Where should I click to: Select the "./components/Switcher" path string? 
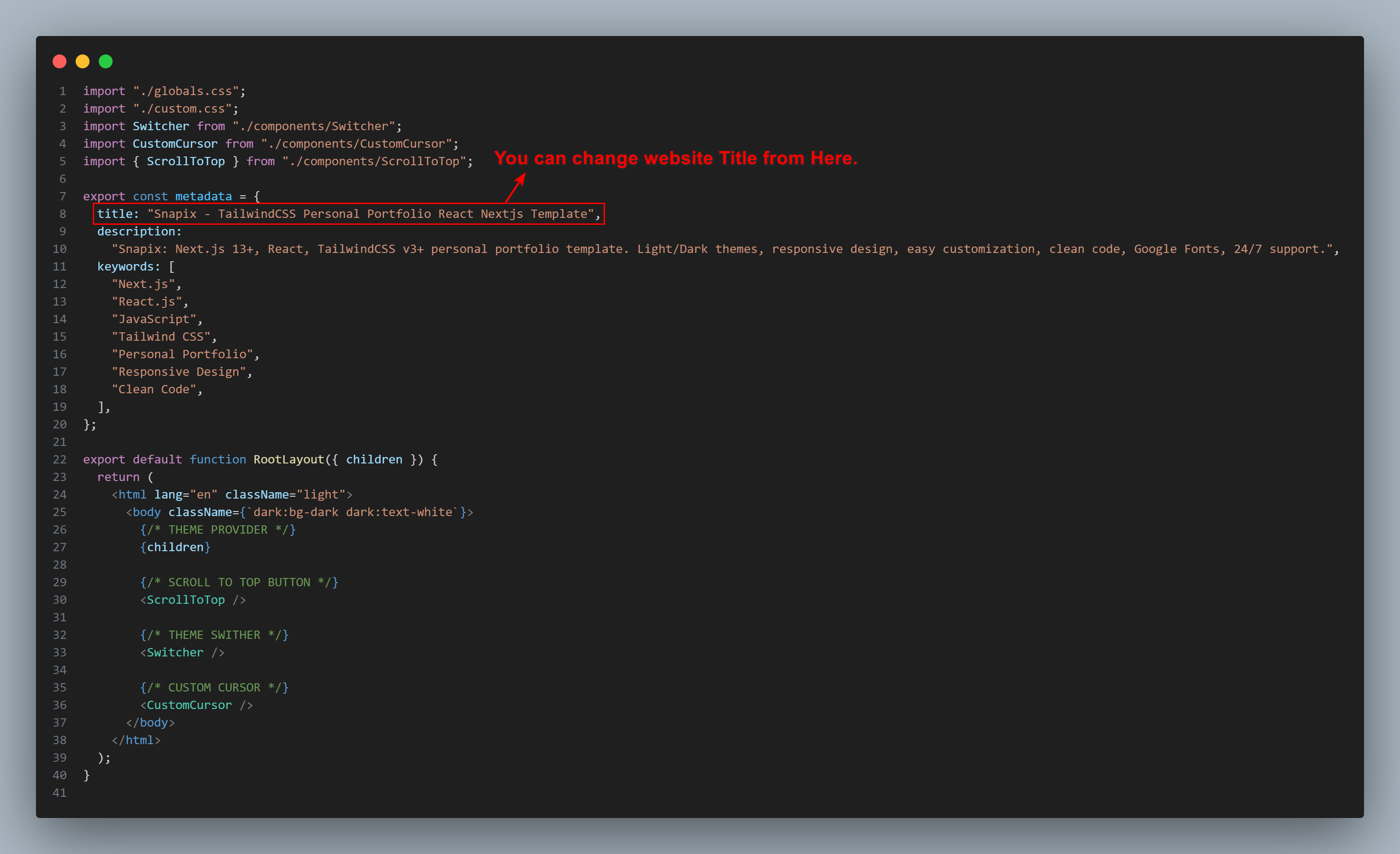[314, 126]
